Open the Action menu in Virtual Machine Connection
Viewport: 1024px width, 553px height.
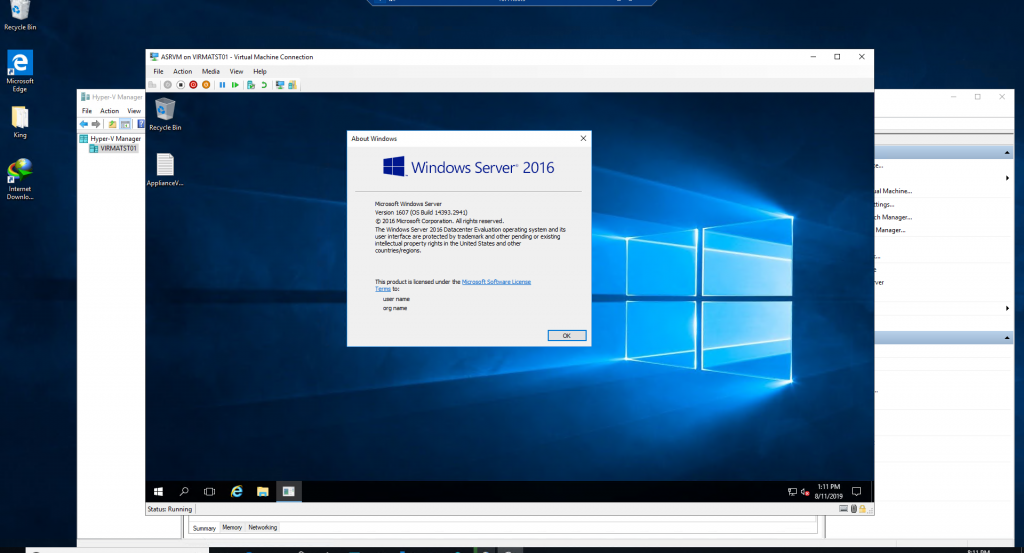tap(182, 71)
